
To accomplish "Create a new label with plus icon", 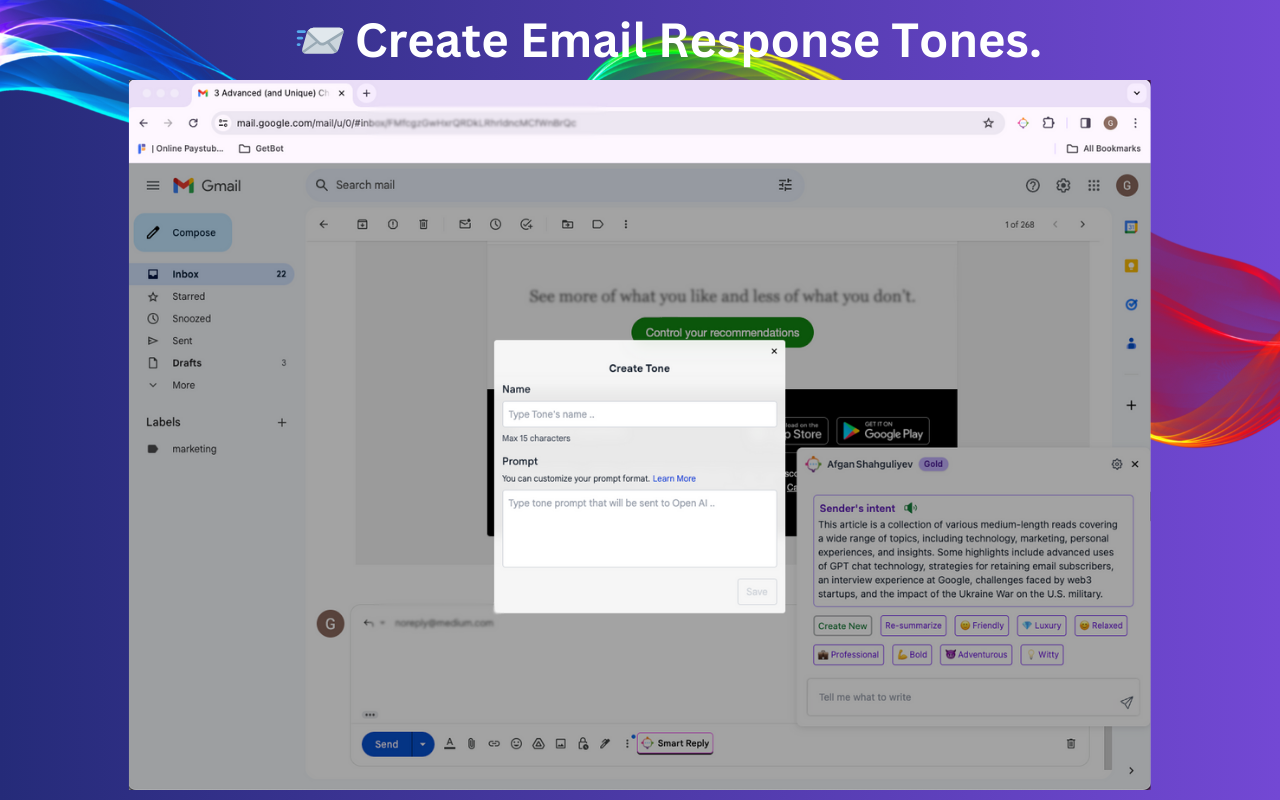I will tap(282, 422).
